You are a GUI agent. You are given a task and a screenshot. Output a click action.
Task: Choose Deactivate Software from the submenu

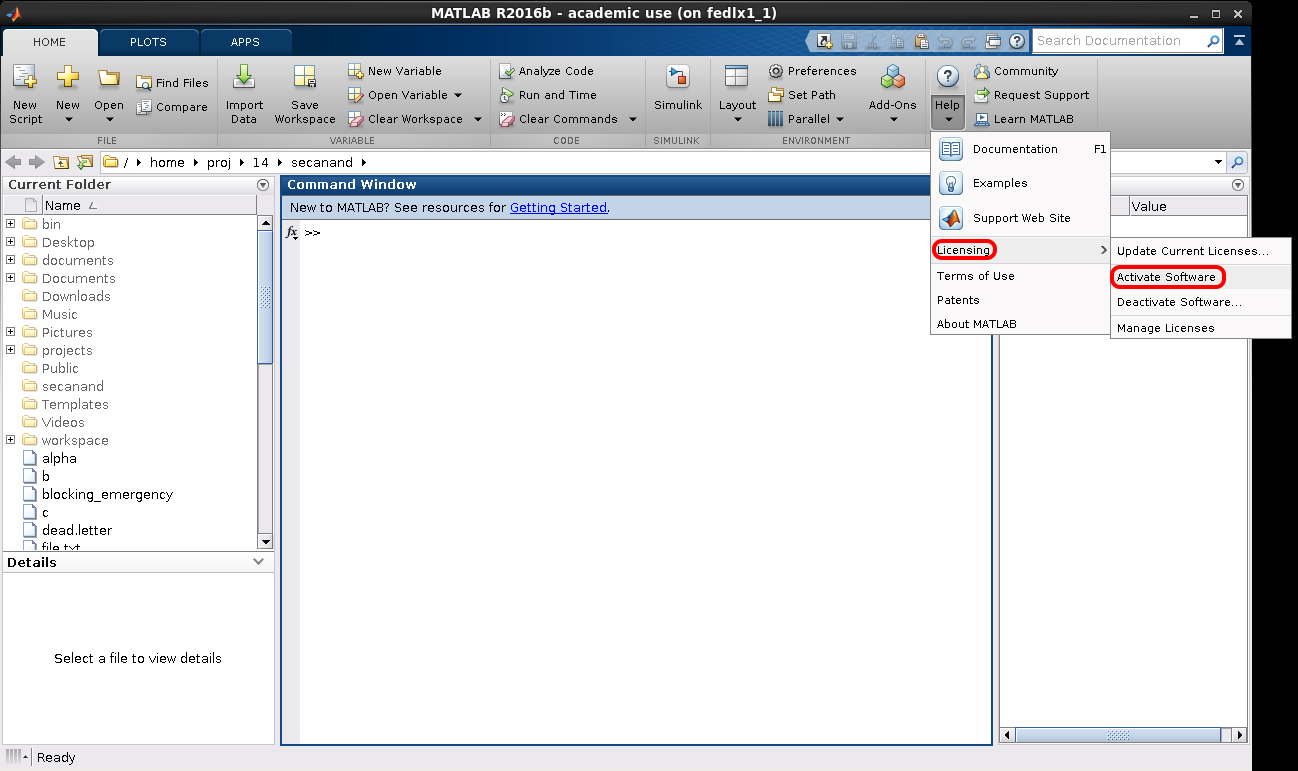point(1179,302)
